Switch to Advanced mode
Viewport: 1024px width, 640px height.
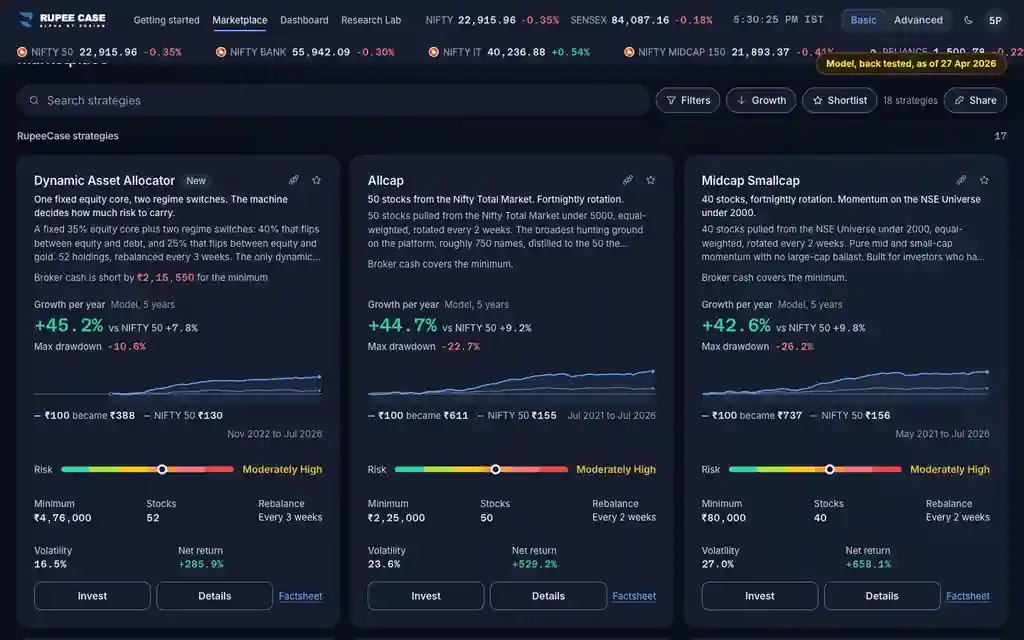click(918, 20)
